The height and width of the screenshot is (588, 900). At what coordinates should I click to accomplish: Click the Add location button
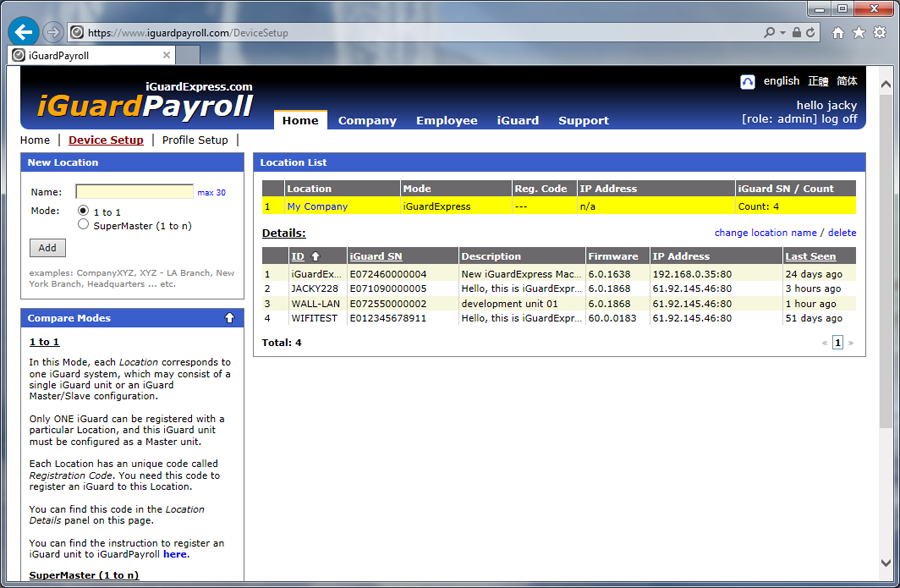[48, 248]
